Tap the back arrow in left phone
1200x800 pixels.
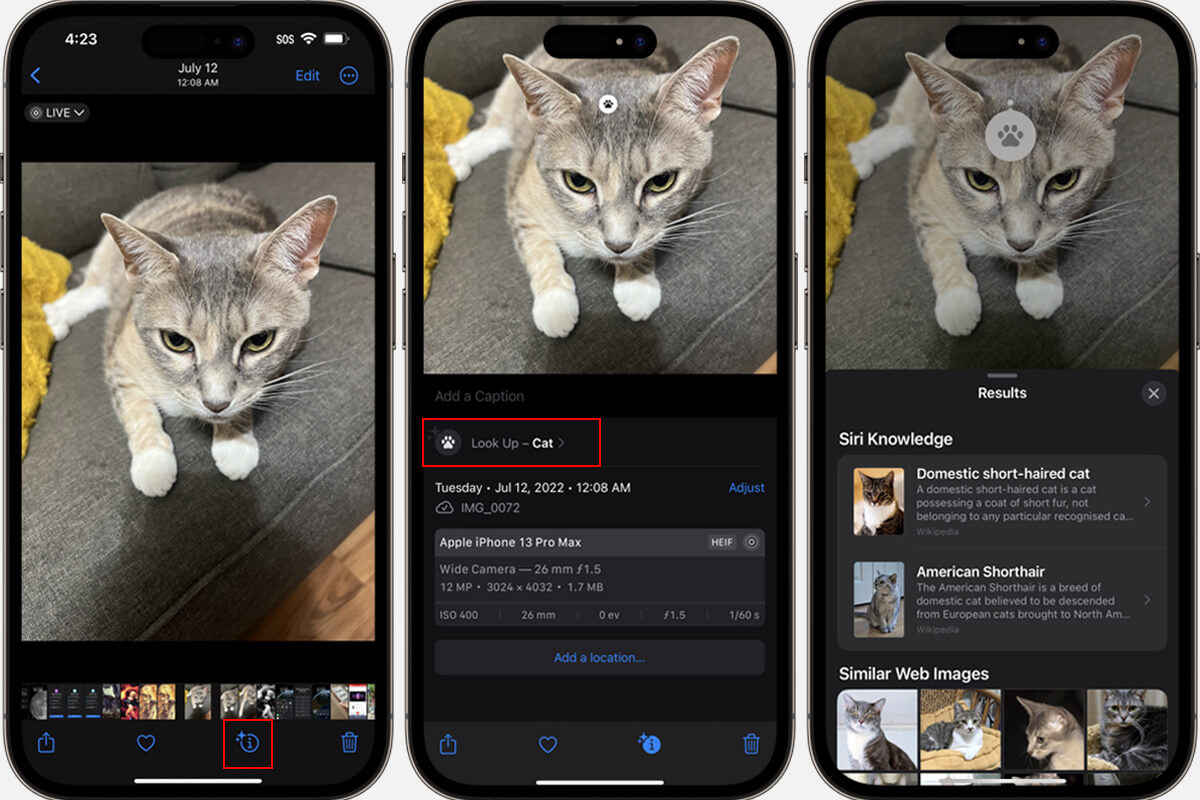36,76
